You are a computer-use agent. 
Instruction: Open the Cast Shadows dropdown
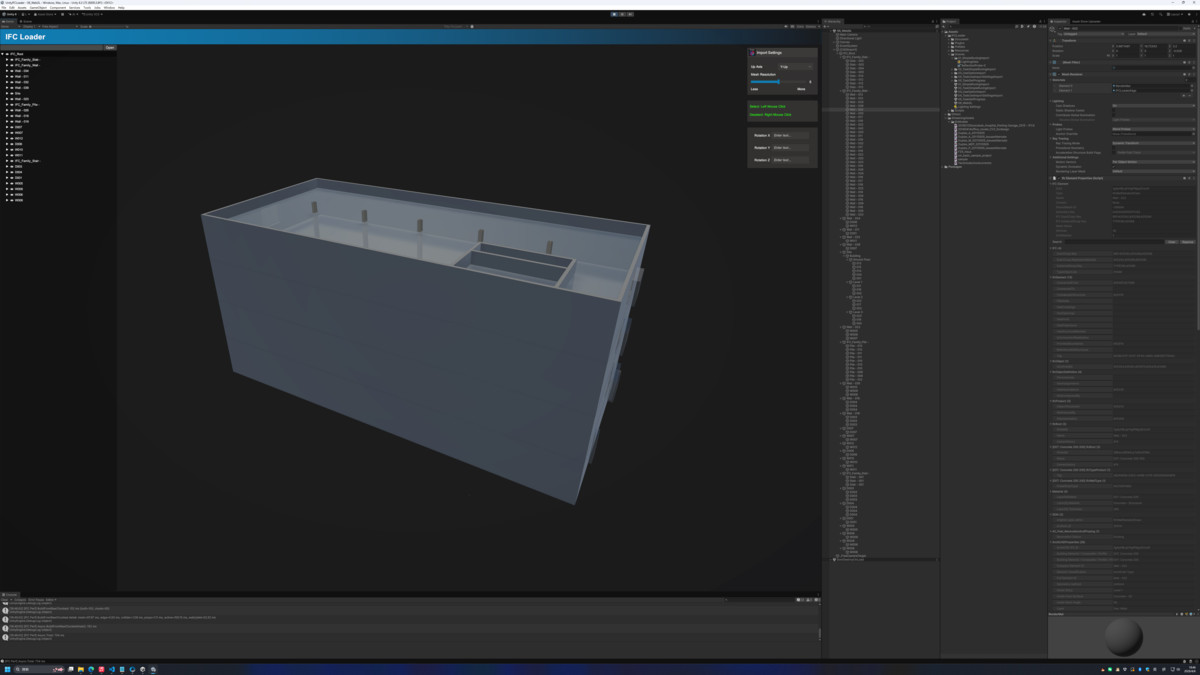tap(1153, 105)
